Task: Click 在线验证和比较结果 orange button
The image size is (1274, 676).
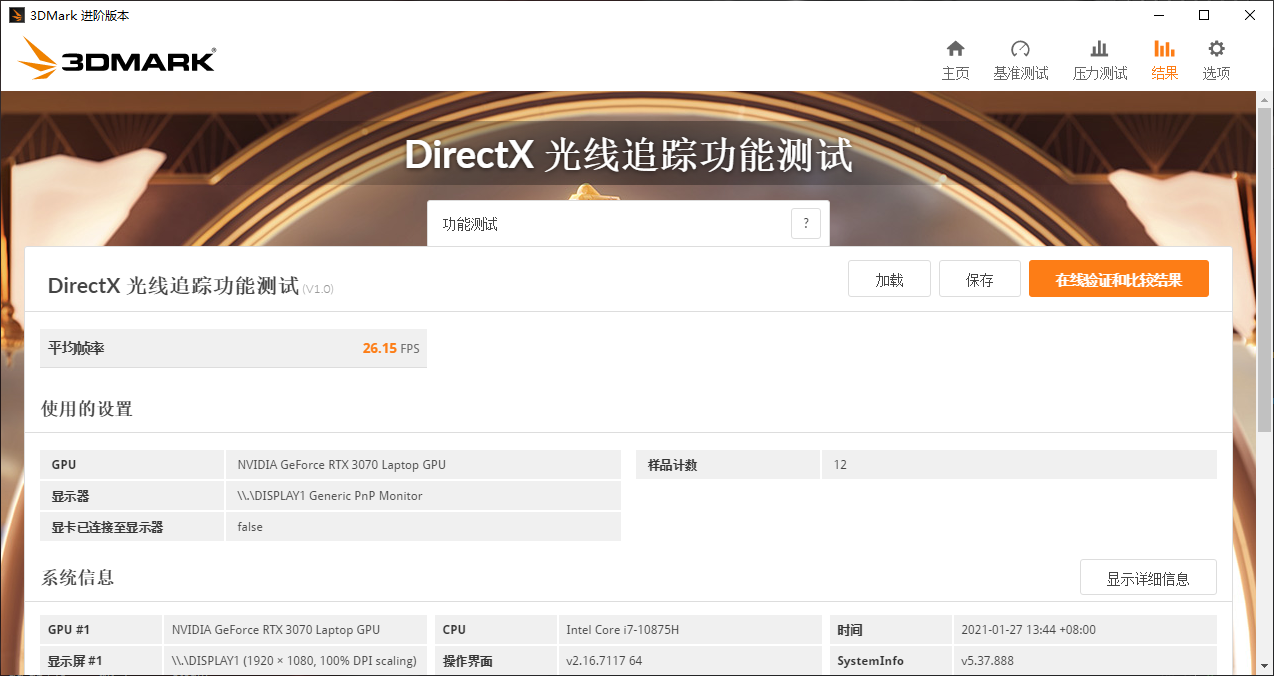Action: (x=1119, y=279)
